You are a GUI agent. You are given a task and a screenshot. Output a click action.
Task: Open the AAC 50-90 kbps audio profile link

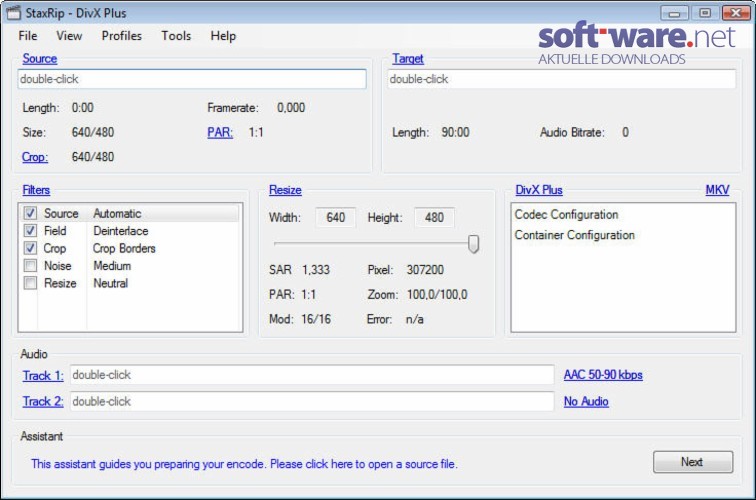(x=603, y=375)
